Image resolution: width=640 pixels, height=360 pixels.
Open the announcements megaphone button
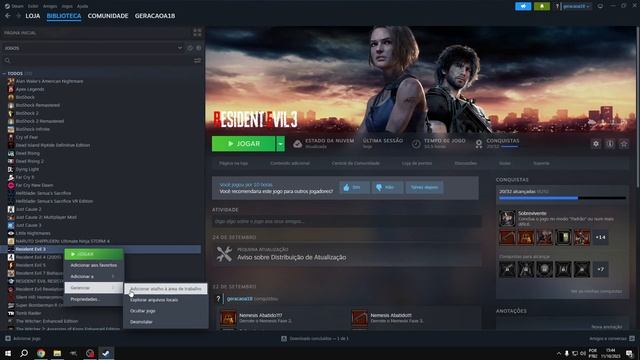point(523,6)
